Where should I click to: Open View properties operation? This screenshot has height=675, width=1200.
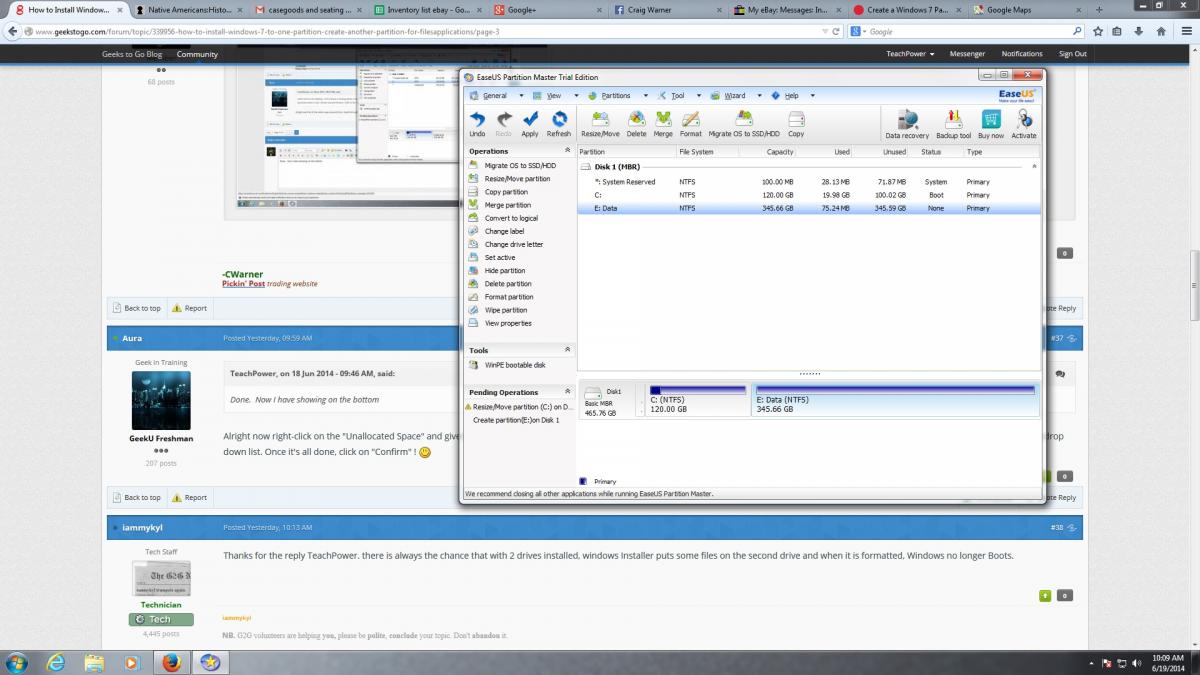coord(508,323)
